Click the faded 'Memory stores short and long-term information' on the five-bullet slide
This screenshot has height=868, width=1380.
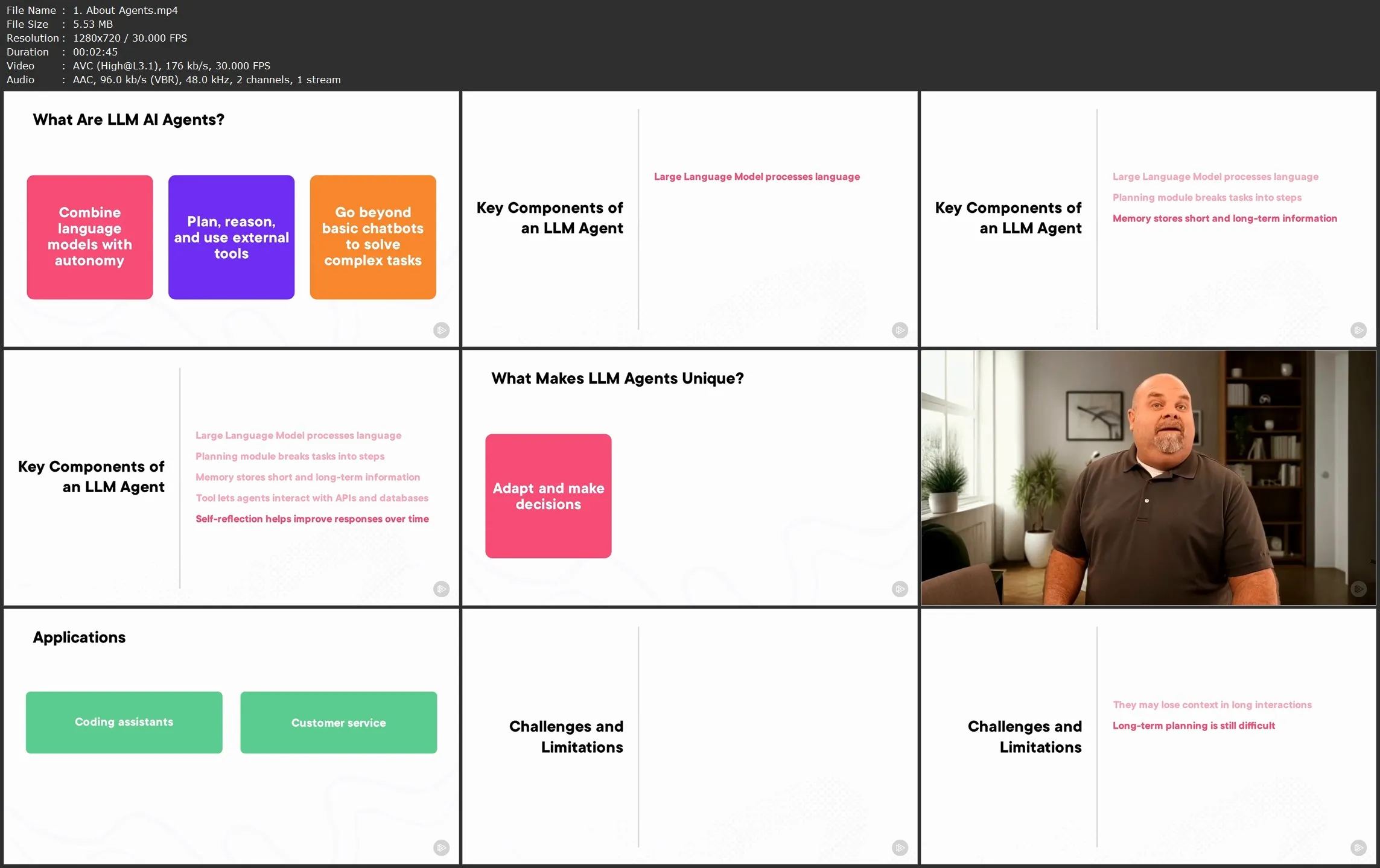coord(308,477)
